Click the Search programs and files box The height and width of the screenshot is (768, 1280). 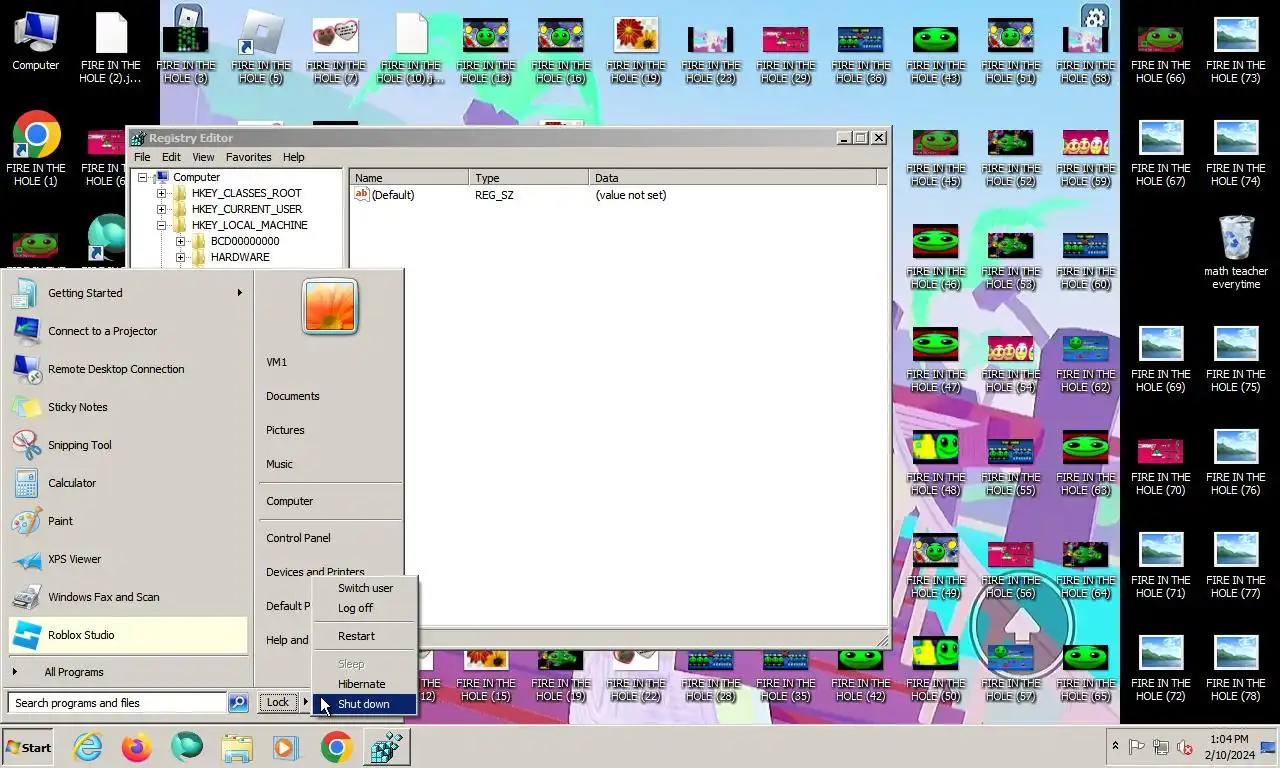point(118,703)
